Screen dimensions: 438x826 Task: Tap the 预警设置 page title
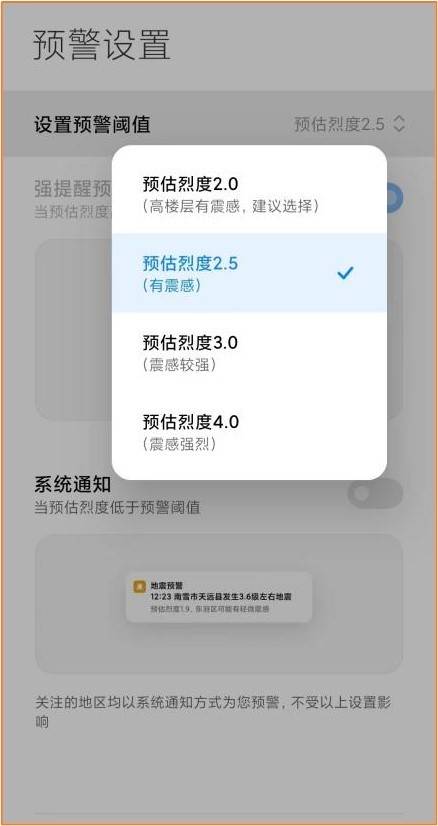[x=102, y=45]
